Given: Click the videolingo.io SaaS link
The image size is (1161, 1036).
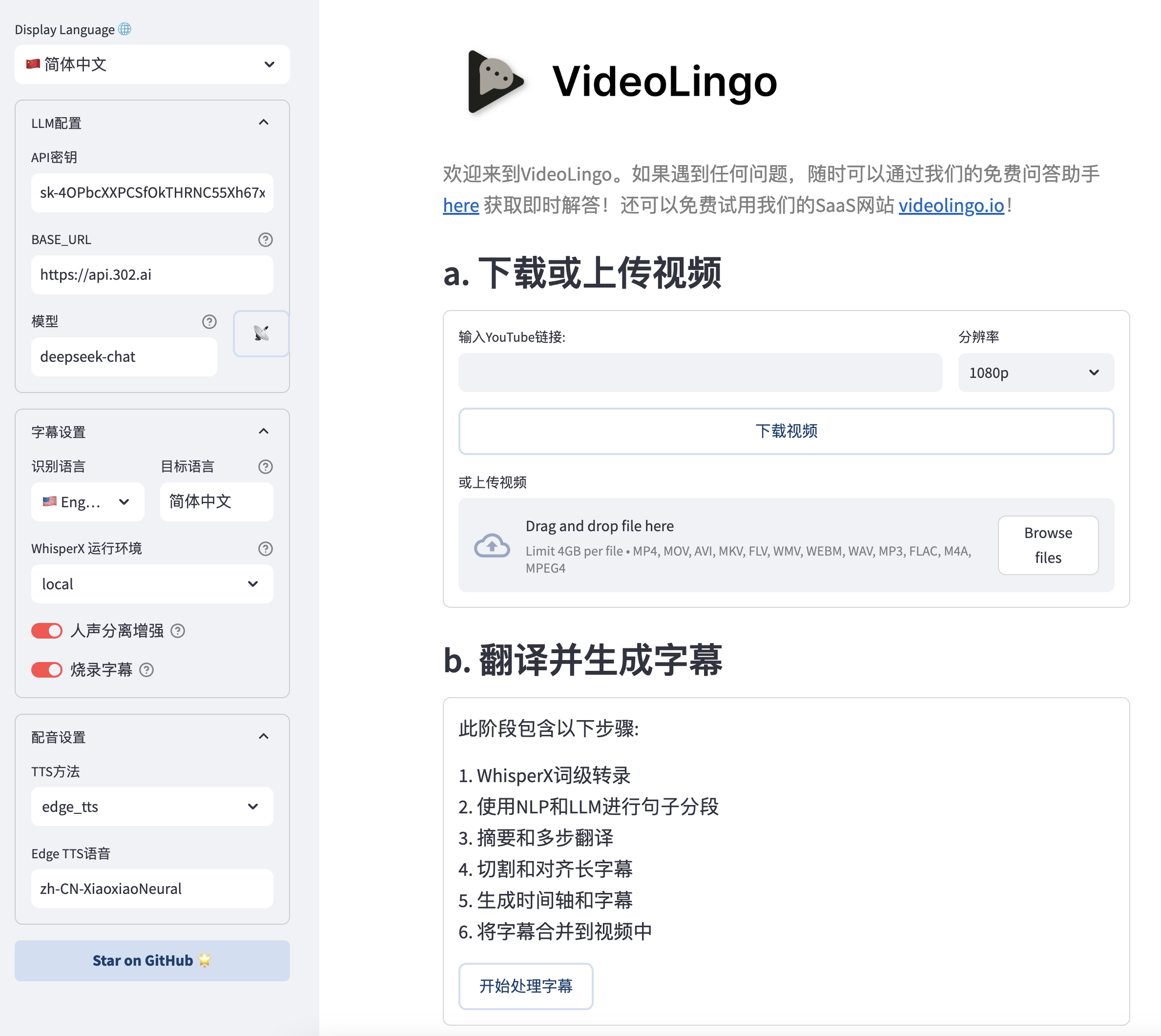Looking at the screenshot, I should tap(953, 207).
